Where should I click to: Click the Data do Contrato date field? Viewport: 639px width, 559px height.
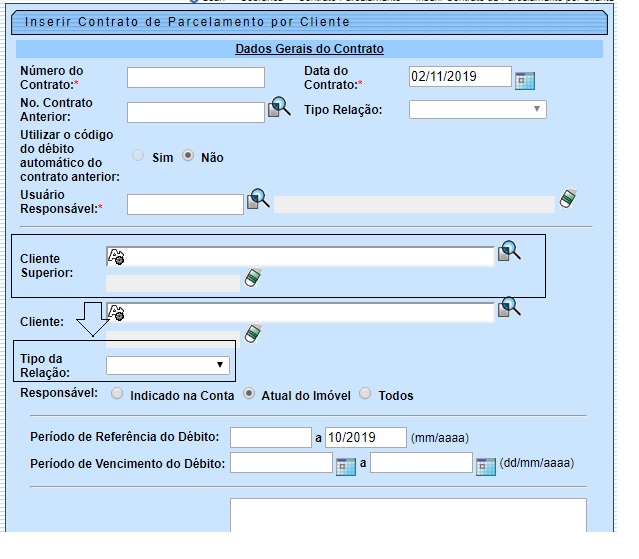[x=459, y=78]
